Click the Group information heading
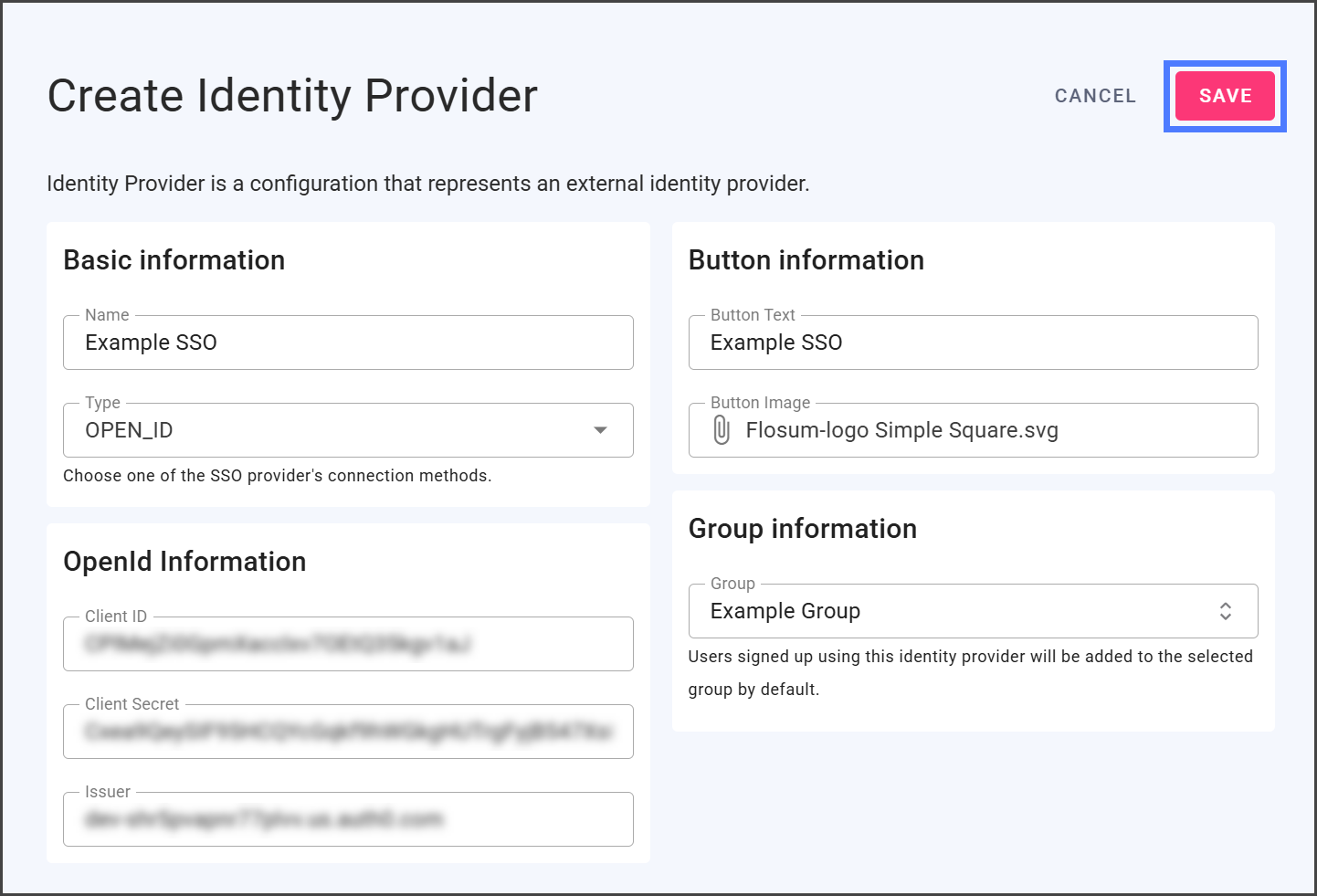 [x=802, y=529]
